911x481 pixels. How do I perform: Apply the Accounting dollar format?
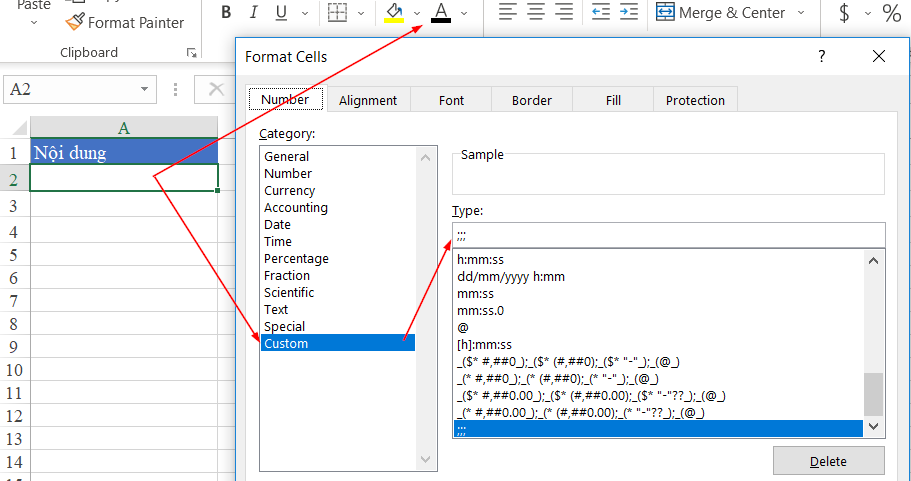tap(844, 12)
